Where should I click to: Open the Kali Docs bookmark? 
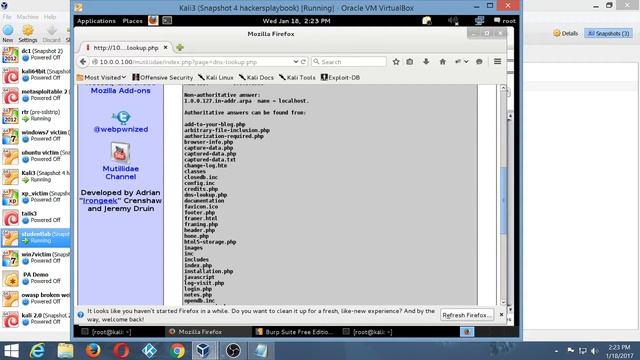[x=256, y=77]
